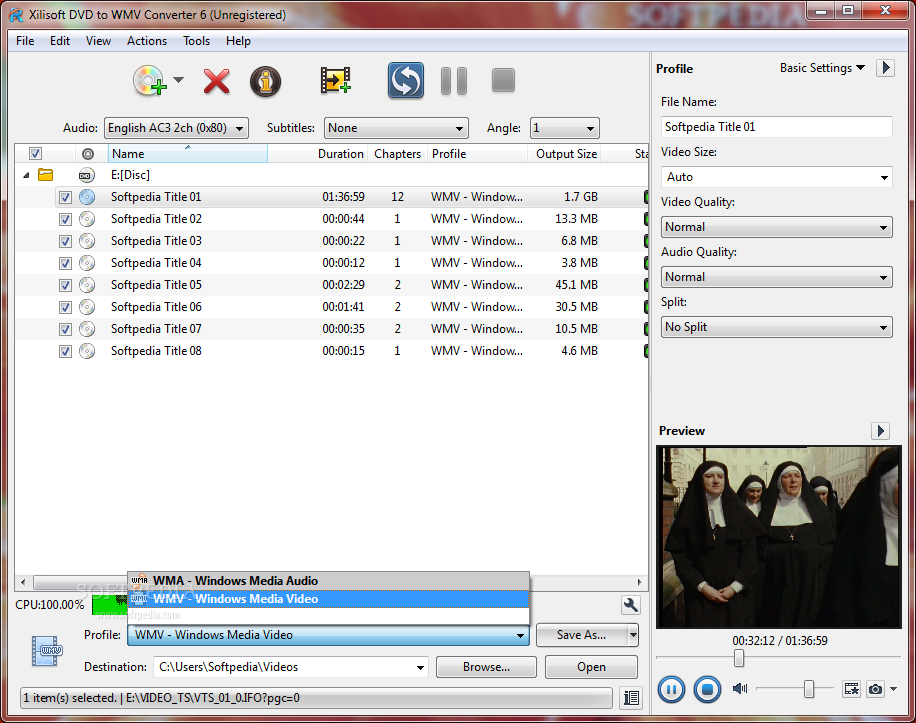
Task: Sort by the Output Size column header
Action: click(x=566, y=154)
